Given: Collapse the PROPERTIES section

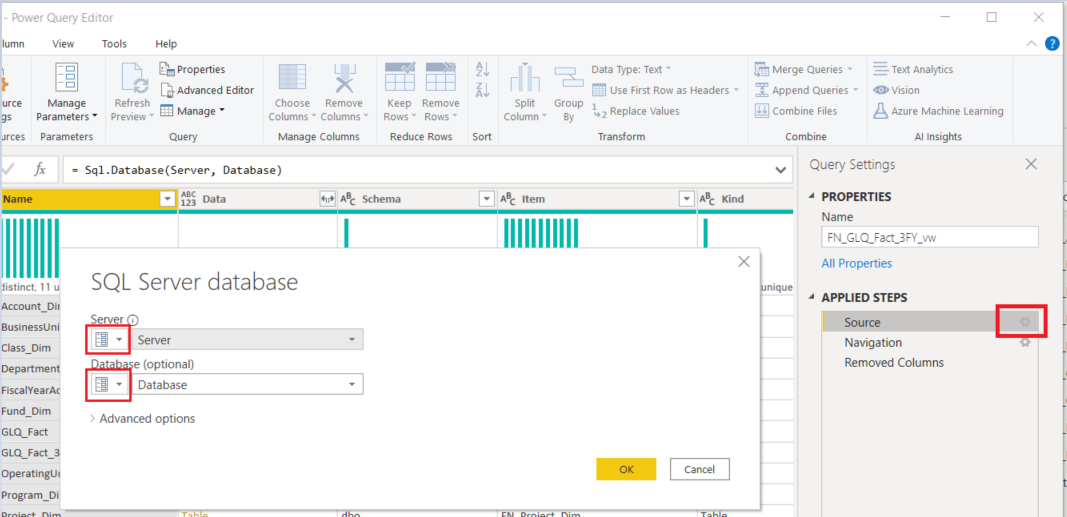Looking at the screenshot, I should (812, 197).
